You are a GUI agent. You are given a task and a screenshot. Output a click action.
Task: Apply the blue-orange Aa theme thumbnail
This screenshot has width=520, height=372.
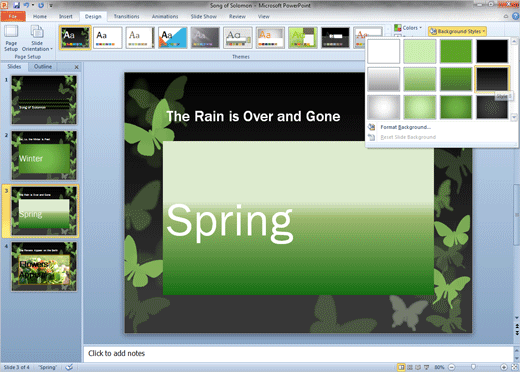pyautogui.click(x=173, y=38)
